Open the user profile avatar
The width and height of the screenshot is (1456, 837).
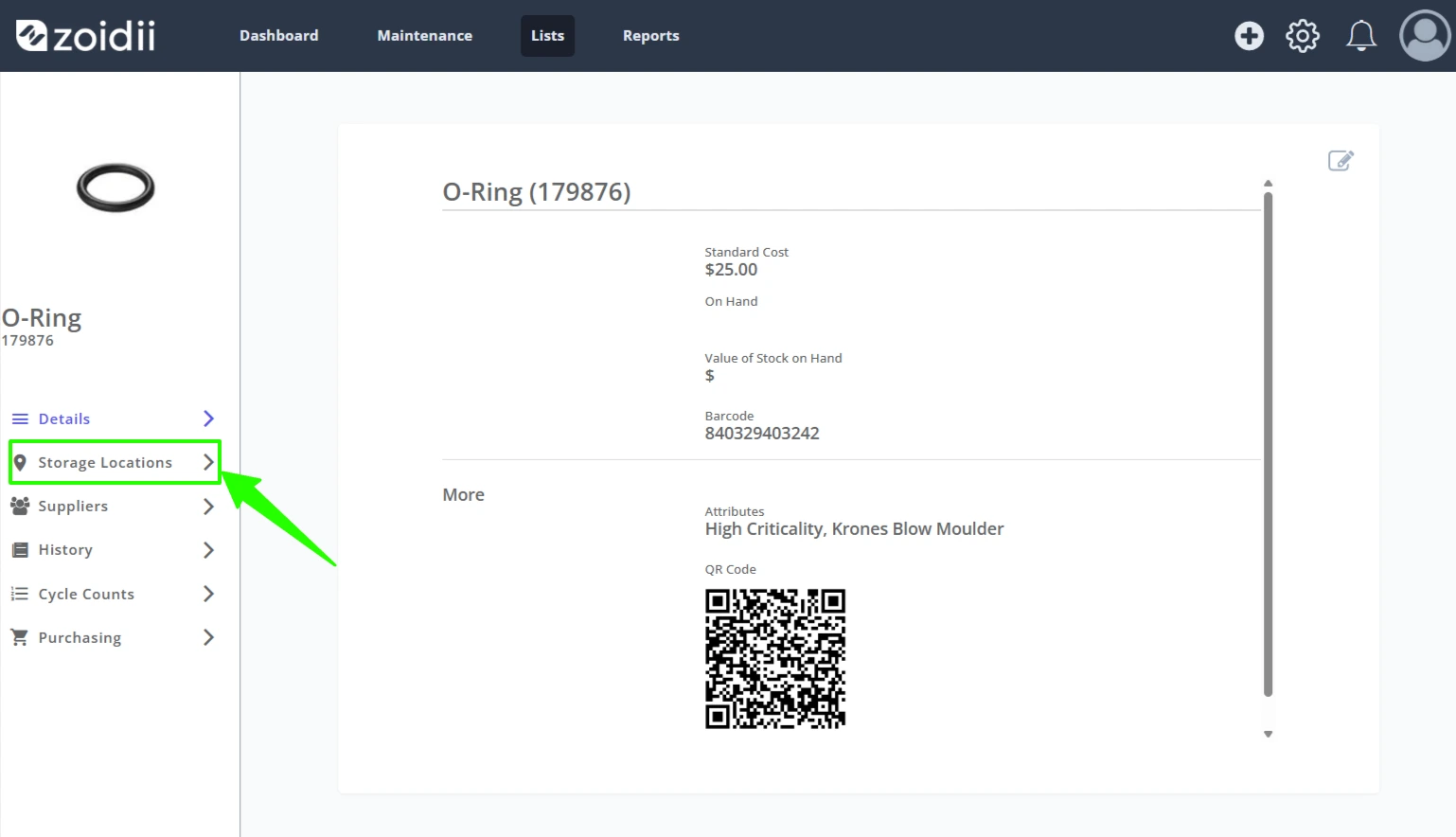[x=1425, y=36]
